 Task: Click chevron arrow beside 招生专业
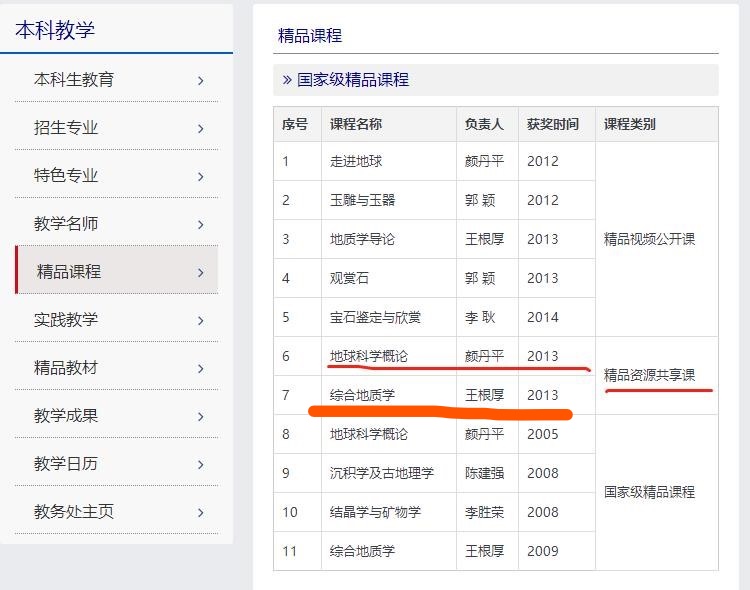(x=201, y=128)
